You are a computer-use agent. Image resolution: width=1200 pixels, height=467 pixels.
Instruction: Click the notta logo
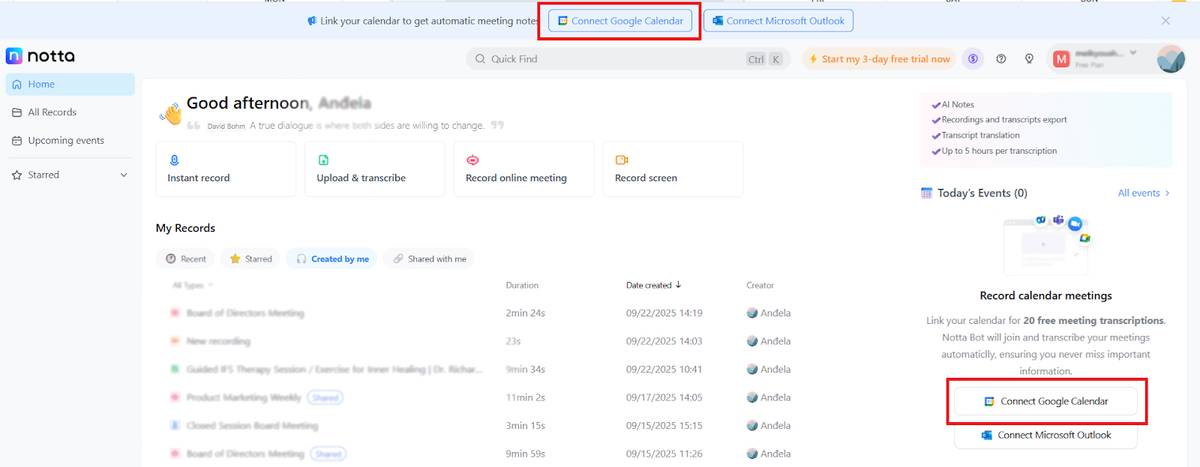point(40,56)
